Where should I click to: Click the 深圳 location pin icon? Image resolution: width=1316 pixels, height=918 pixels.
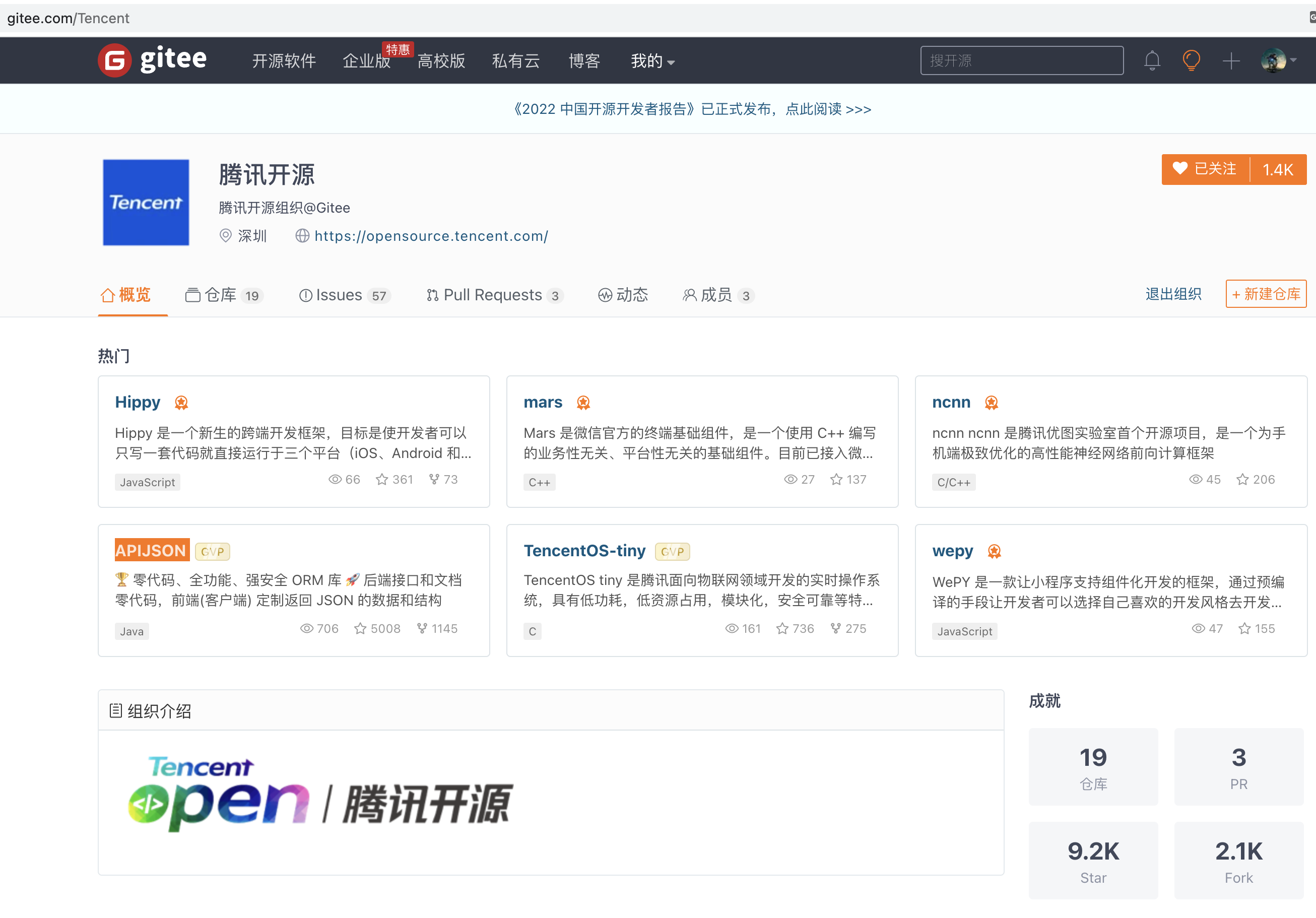point(226,235)
